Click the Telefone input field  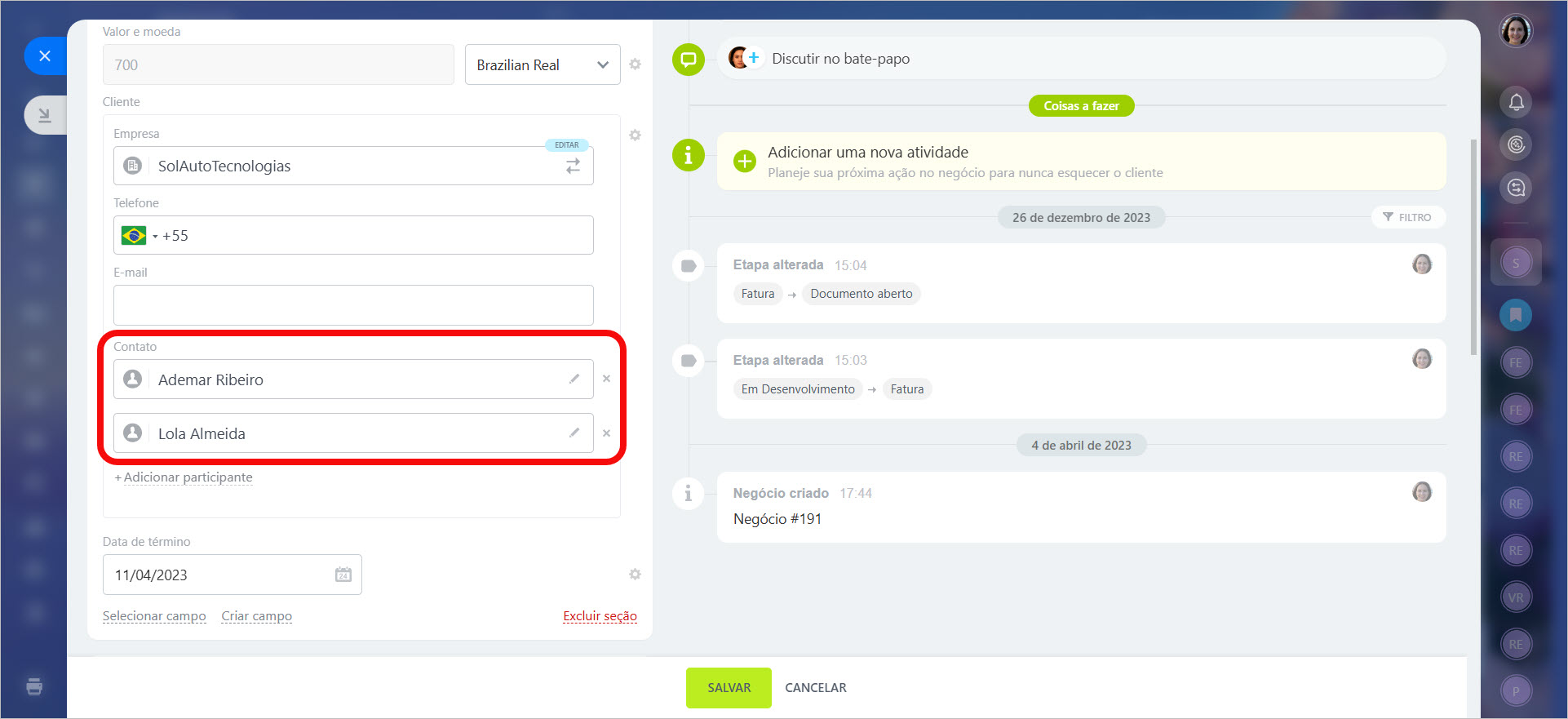(353, 235)
